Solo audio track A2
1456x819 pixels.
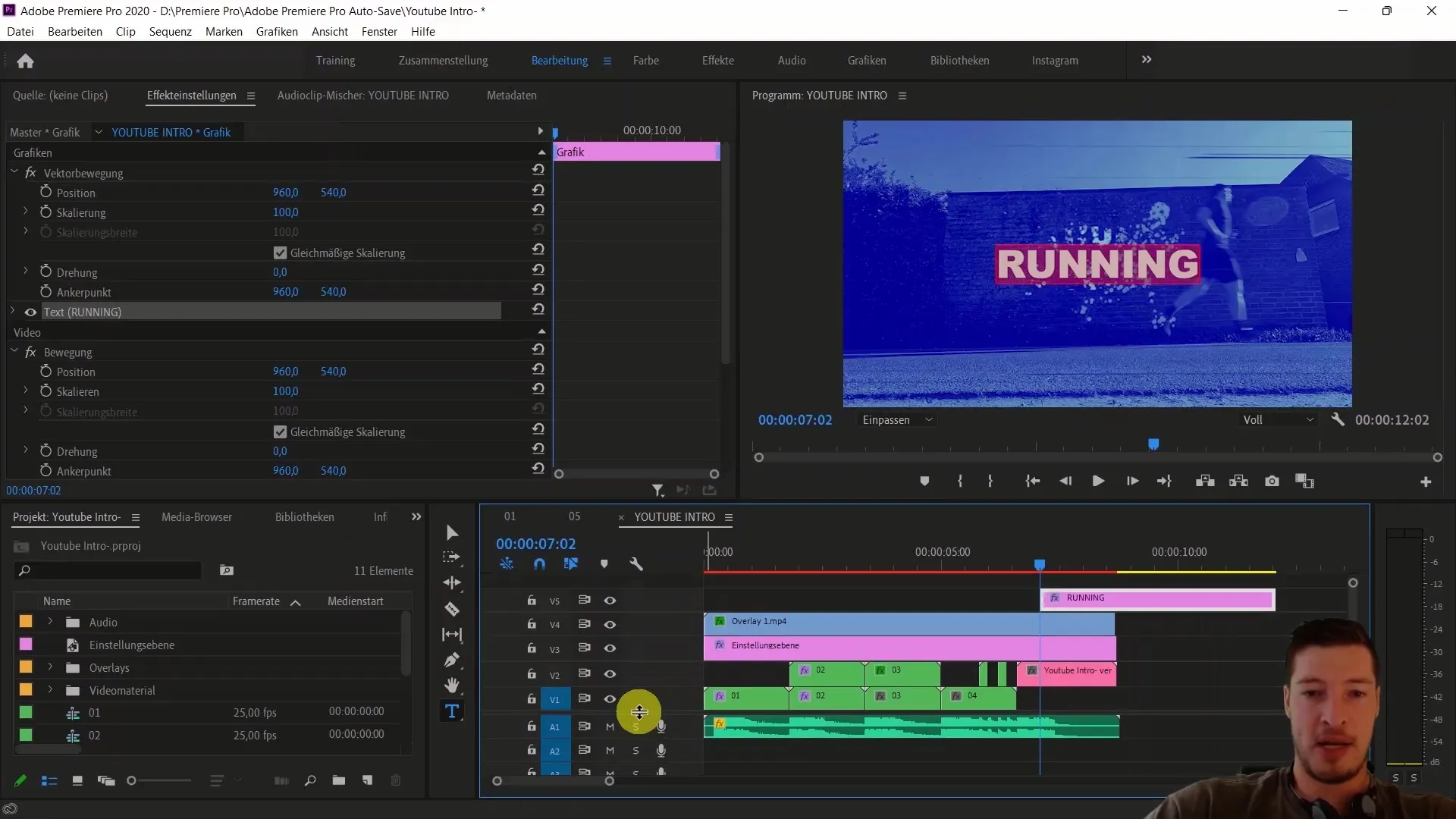(x=635, y=751)
